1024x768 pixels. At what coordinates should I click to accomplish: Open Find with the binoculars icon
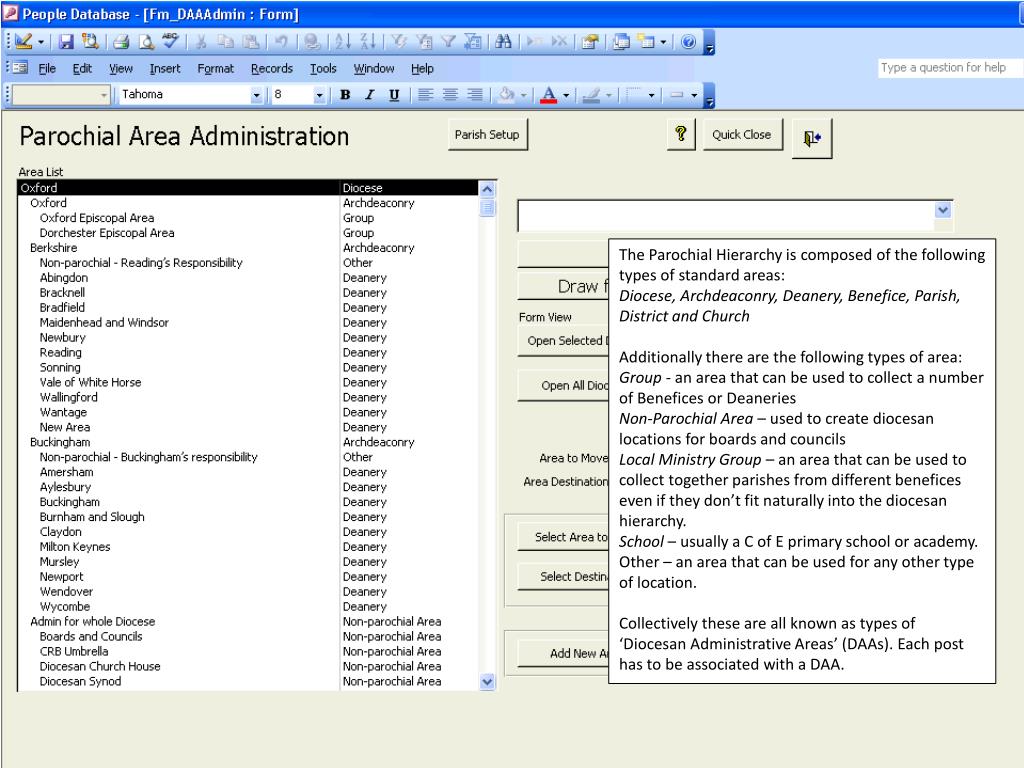503,42
